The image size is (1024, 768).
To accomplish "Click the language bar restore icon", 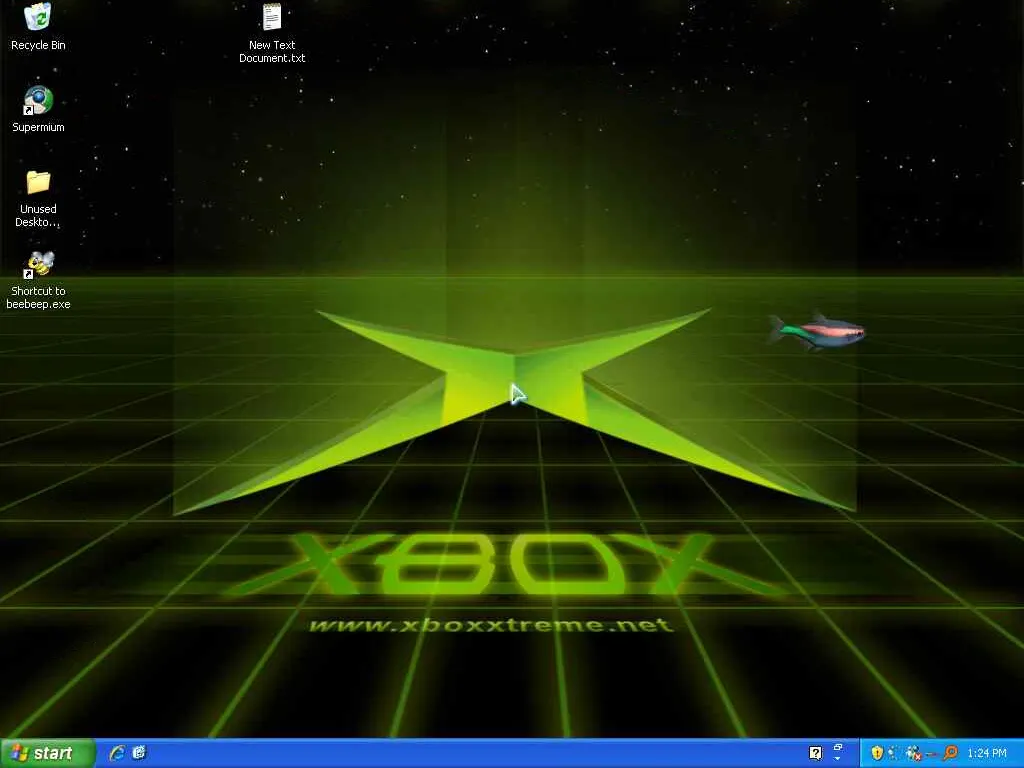I will pos(838,747).
